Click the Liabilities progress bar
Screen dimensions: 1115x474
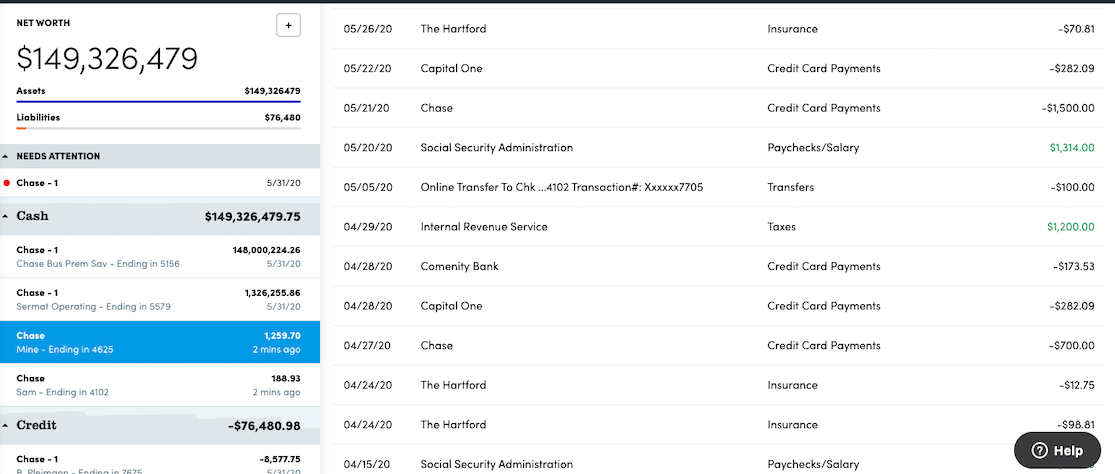click(158, 128)
